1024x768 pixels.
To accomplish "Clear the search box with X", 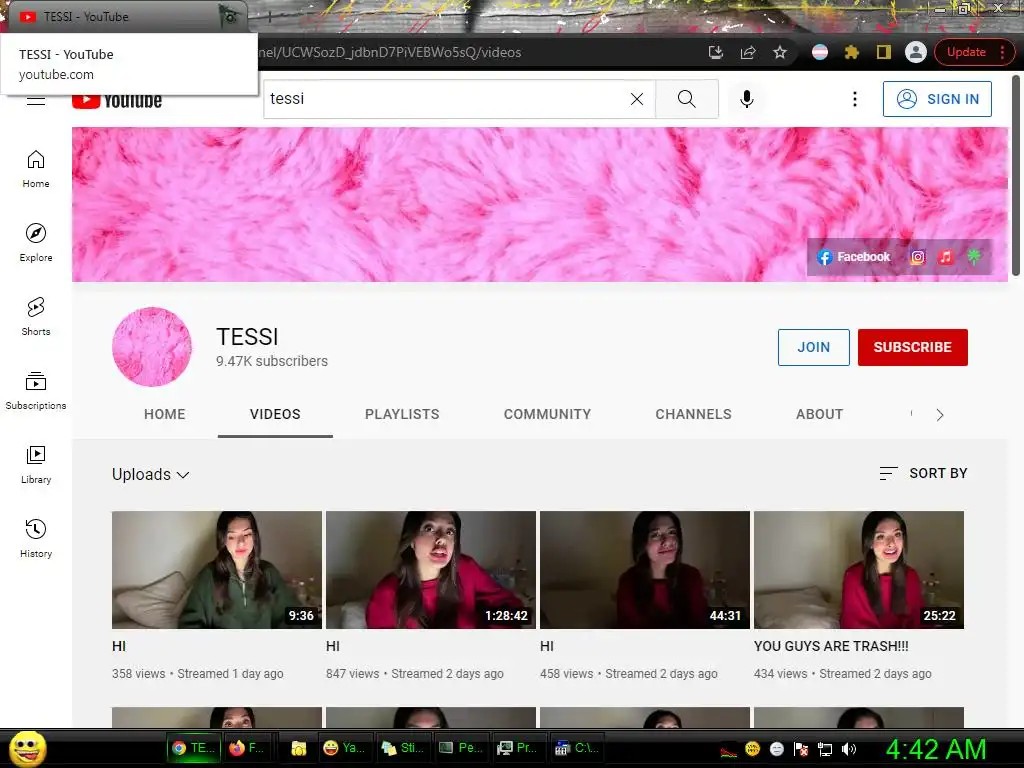I will tap(637, 99).
